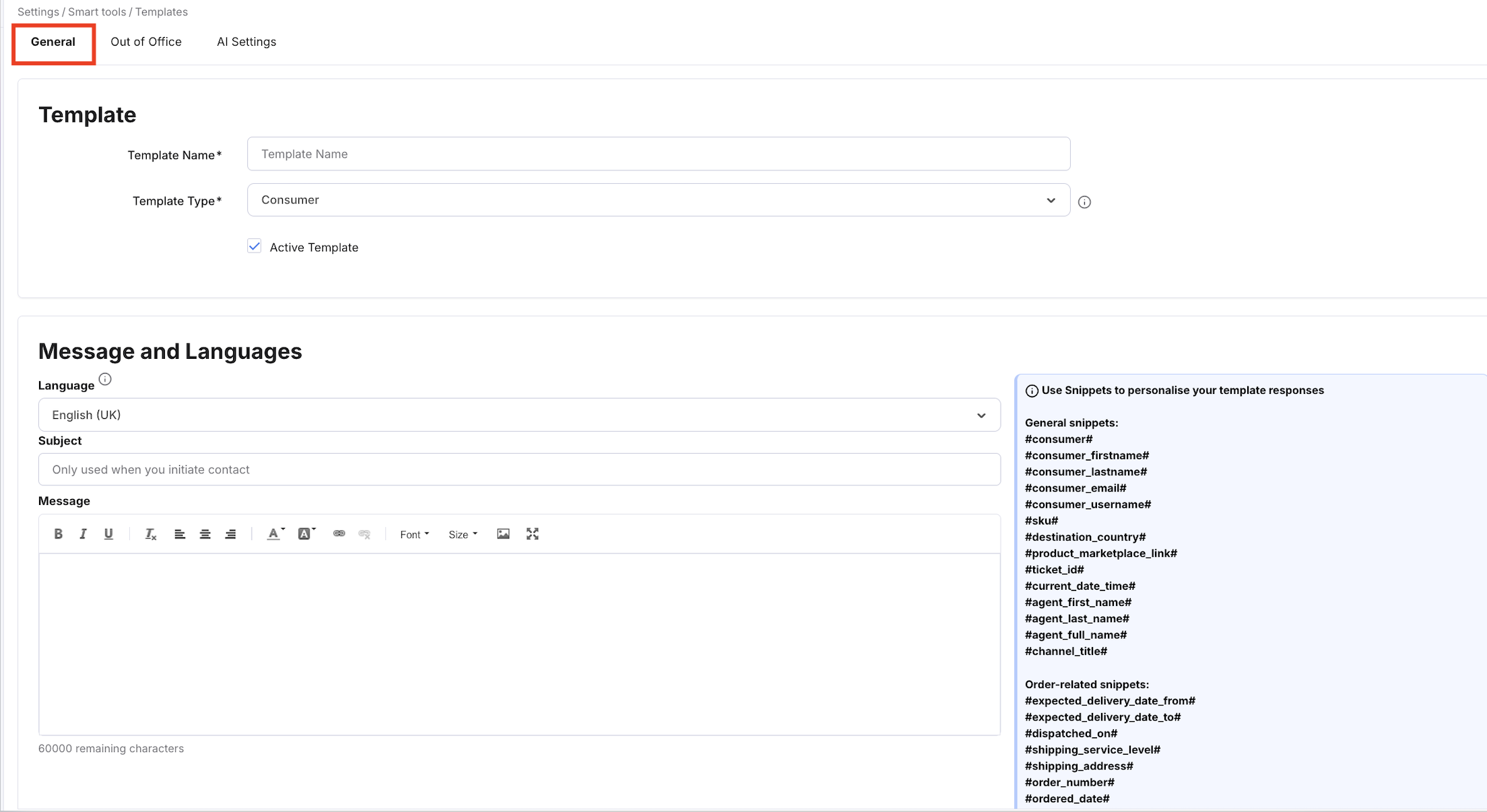Screen dimensions: 1487x812
Task: Align message text right
Action: [230, 534]
